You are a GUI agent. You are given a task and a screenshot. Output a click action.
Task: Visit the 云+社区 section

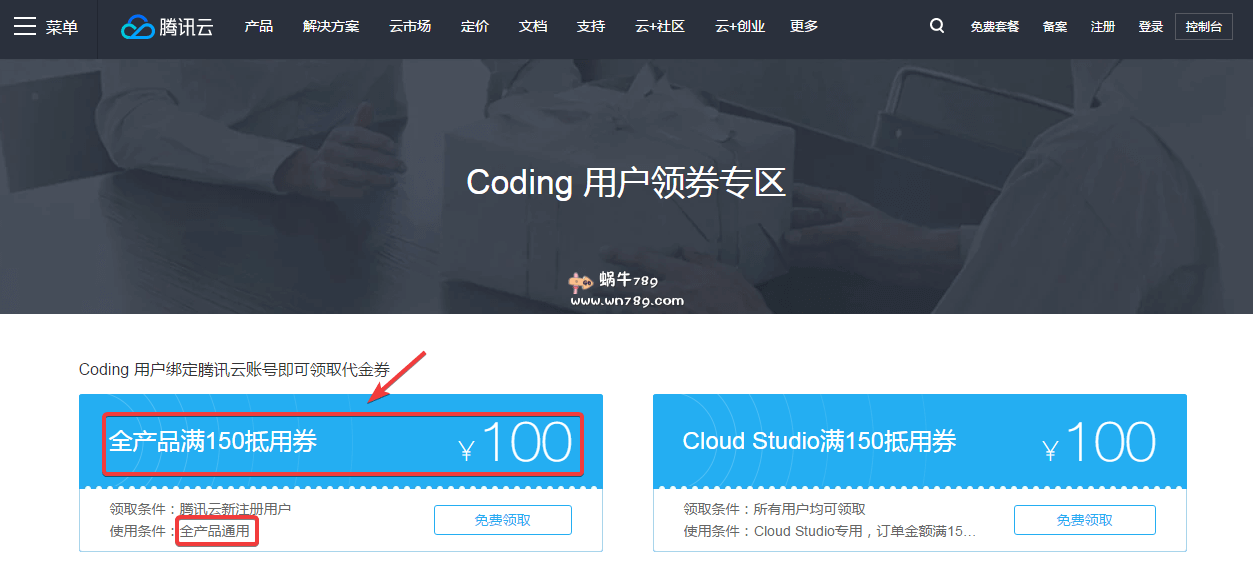coord(660,27)
